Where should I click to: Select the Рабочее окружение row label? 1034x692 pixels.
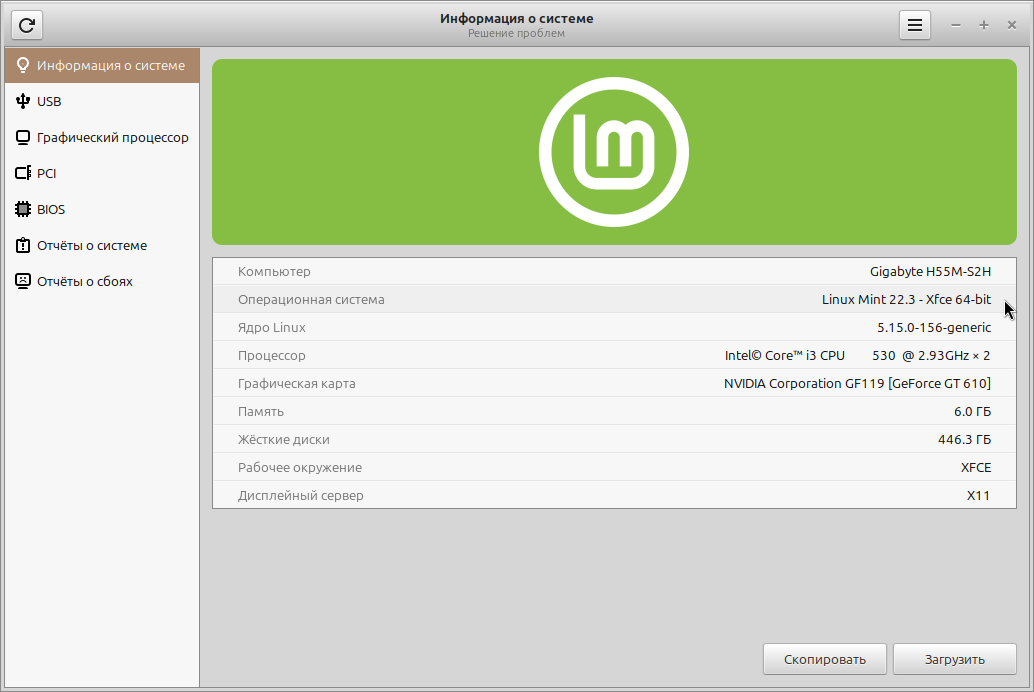[x=299, y=468]
